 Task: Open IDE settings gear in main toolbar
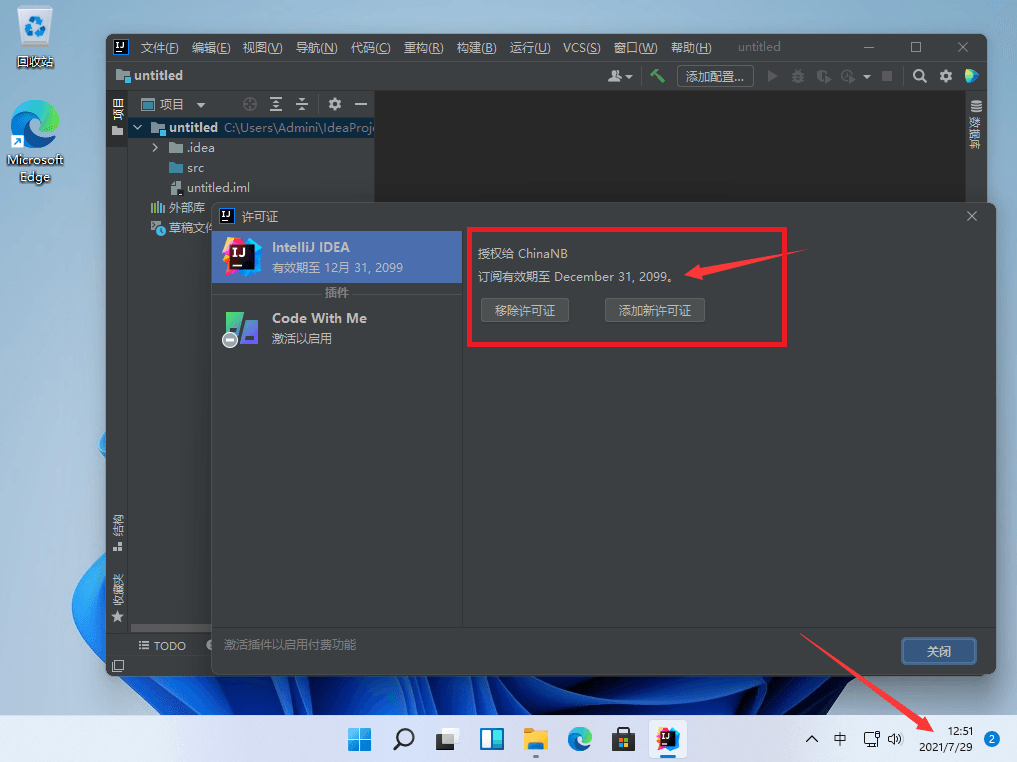point(946,76)
